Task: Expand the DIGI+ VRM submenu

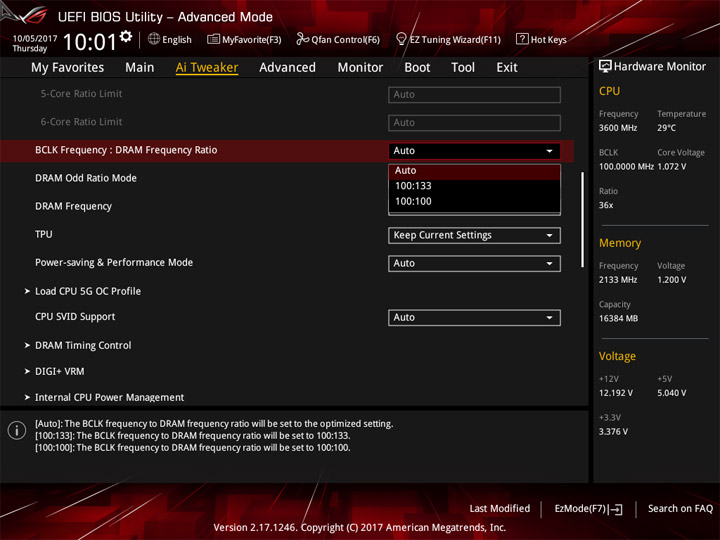Action: [59, 371]
